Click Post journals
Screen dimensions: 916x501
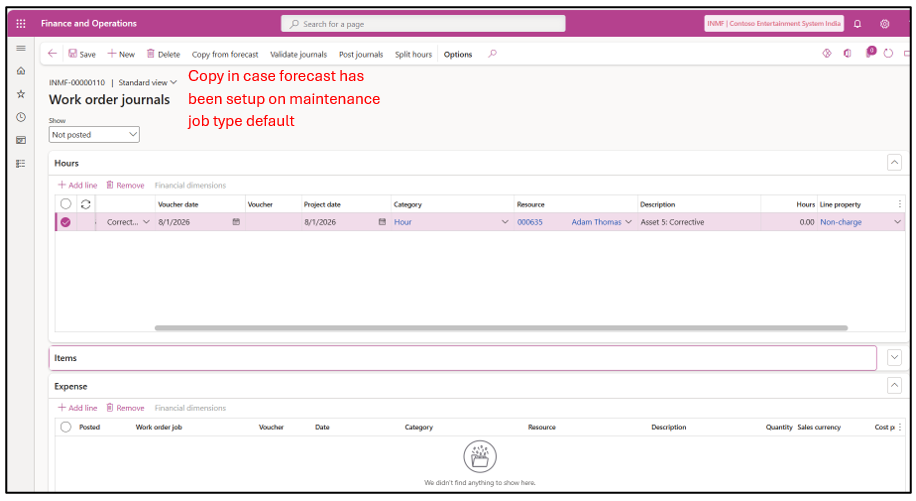361,54
